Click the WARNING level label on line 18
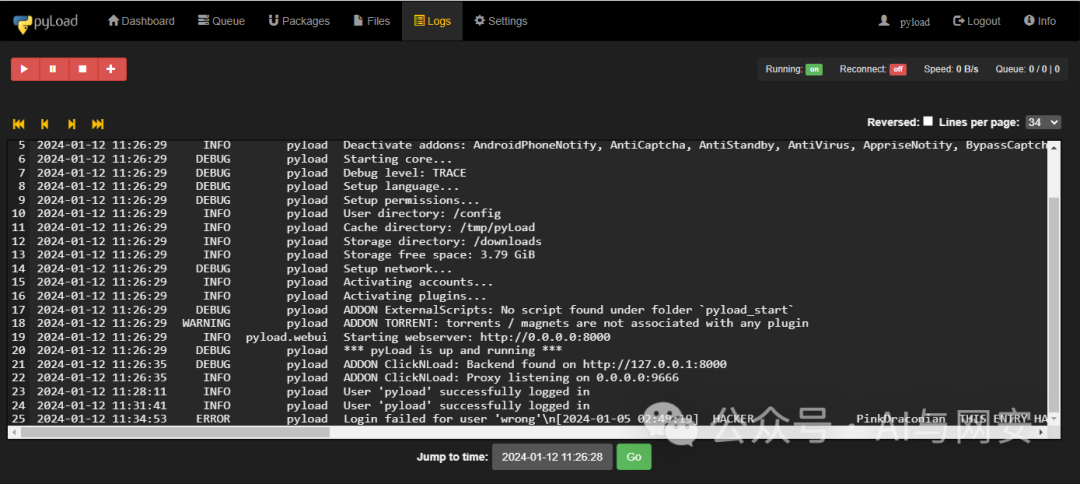1080x484 pixels. pos(206,323)
